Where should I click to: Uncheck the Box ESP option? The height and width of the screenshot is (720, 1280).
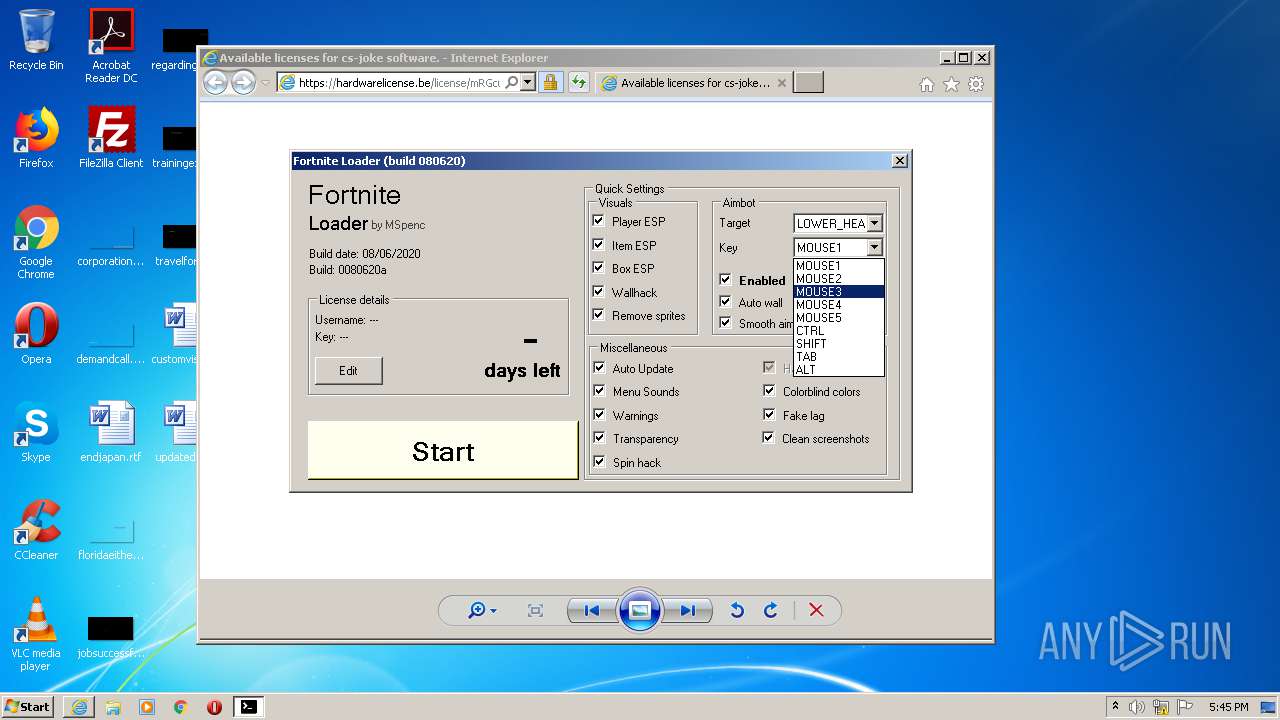[599, 268]
